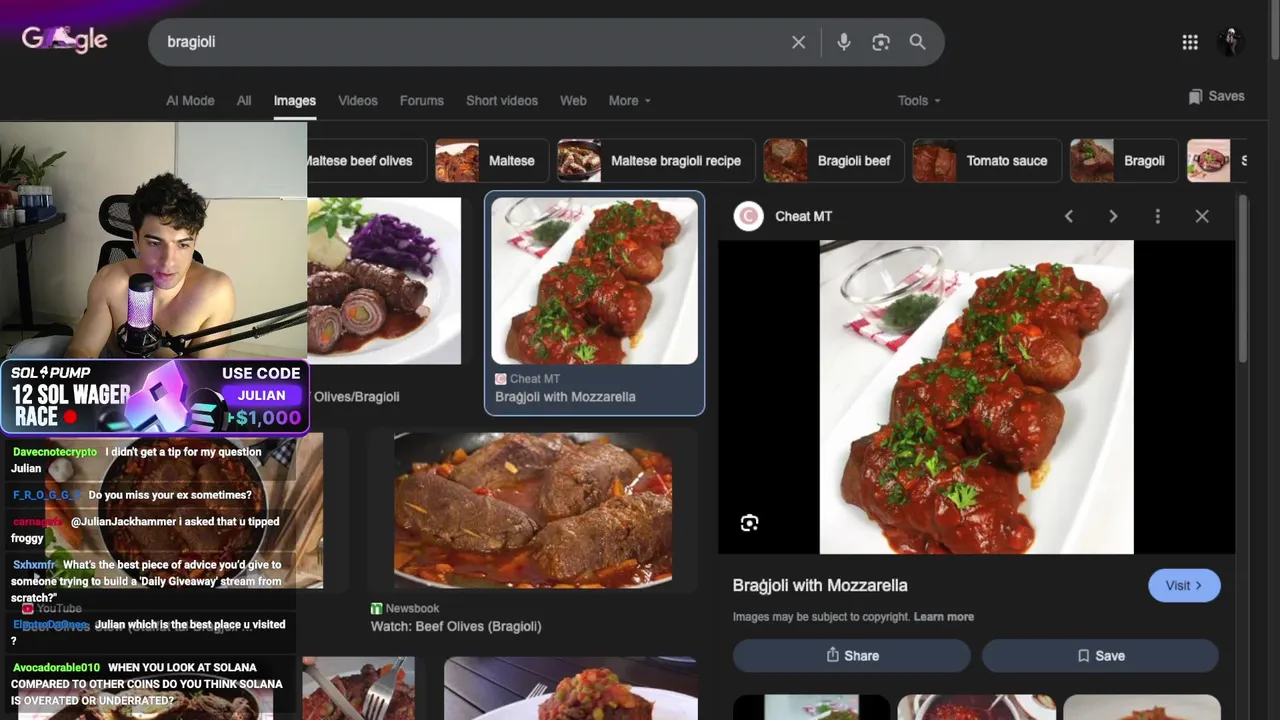The height and width of the screenshot is (720, 1280).
Task: Expand the Tools dropdown
Action: coord(919,100)
